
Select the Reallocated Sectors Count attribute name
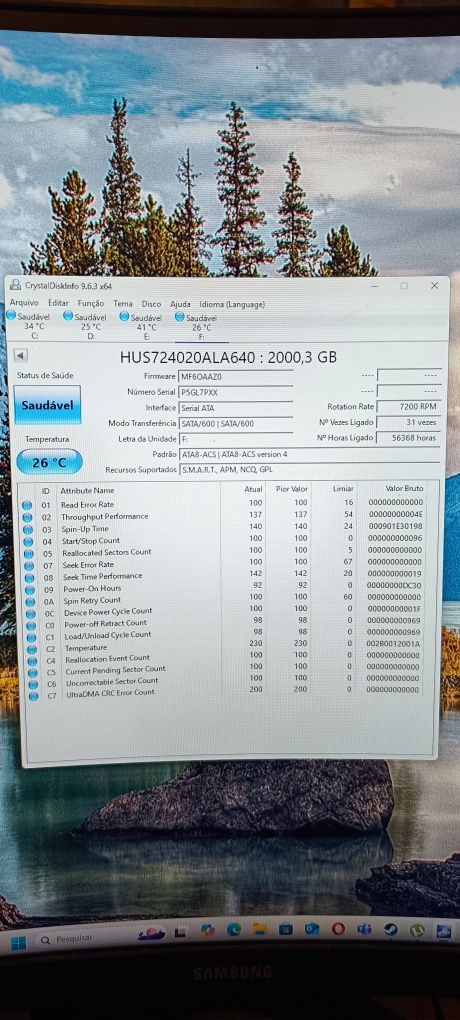pyautogui.click(x=107, y=552)
